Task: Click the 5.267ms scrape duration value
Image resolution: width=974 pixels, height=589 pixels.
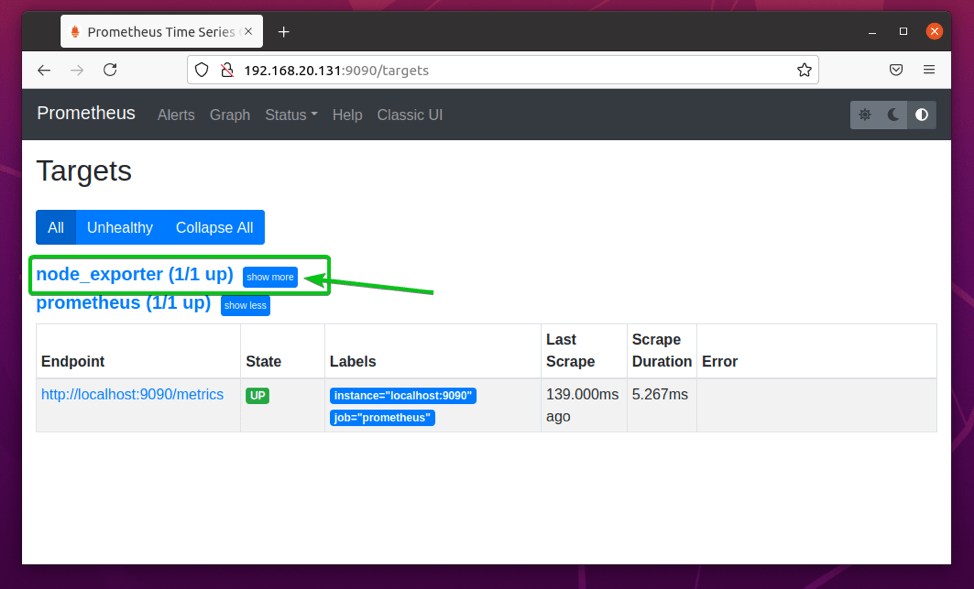Action: pos(660,395)
